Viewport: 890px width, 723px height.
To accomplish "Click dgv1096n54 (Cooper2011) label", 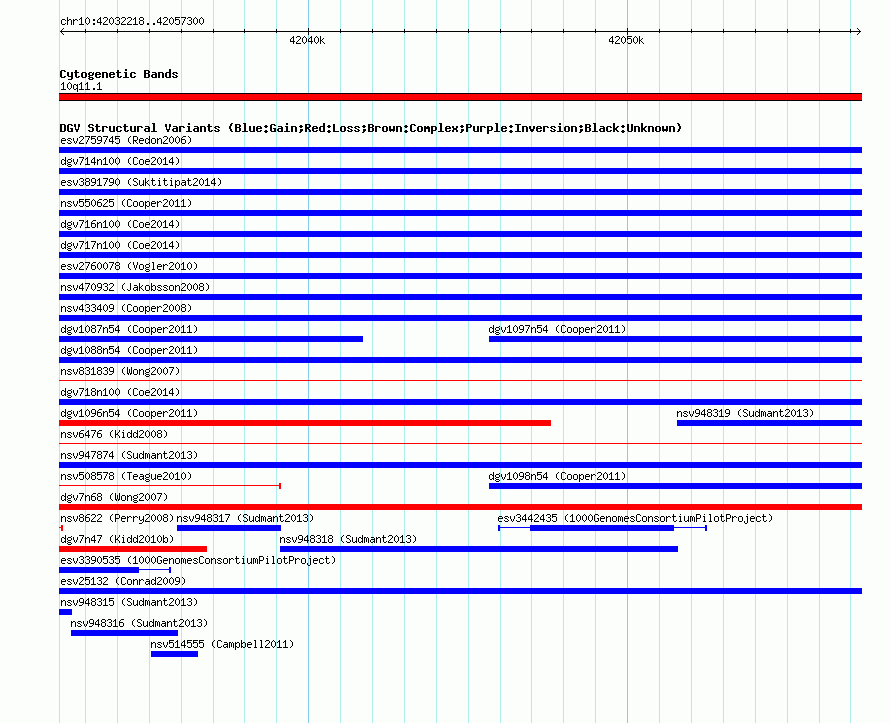I will [129, 413].
